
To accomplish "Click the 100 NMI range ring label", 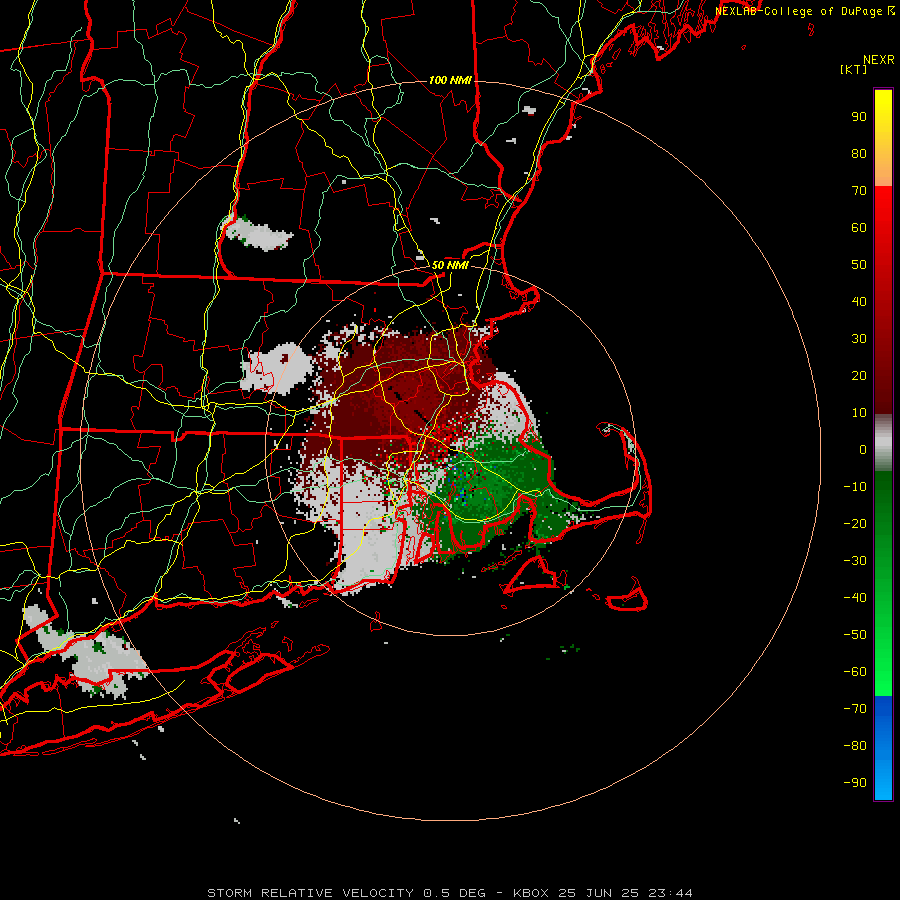I will pyautogui.click(x=450, y=80).
